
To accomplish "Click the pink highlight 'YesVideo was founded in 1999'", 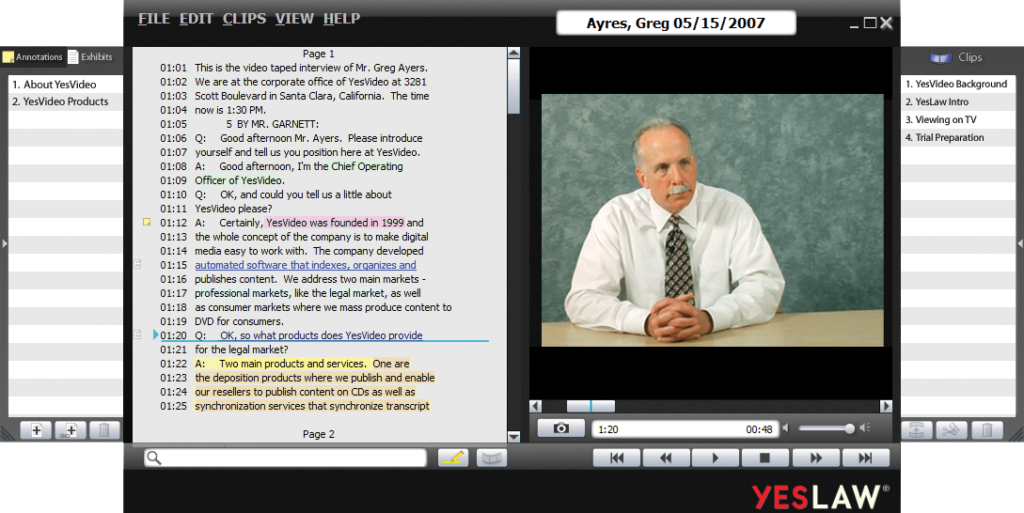I will coord(335,223).
